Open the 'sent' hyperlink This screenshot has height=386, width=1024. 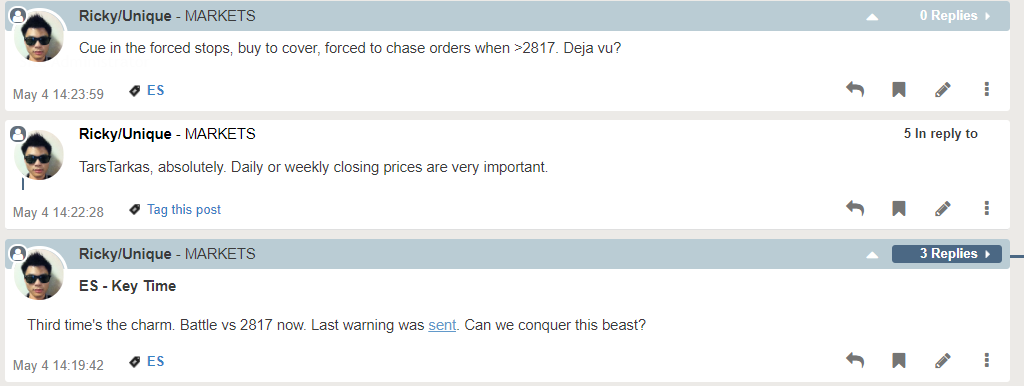pos(442,325)
